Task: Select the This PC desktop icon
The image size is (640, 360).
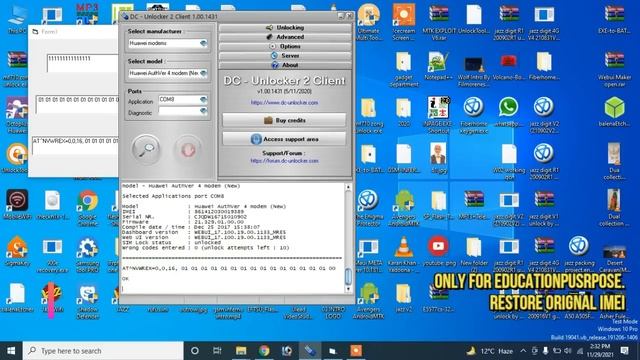Action: (17, 20)
